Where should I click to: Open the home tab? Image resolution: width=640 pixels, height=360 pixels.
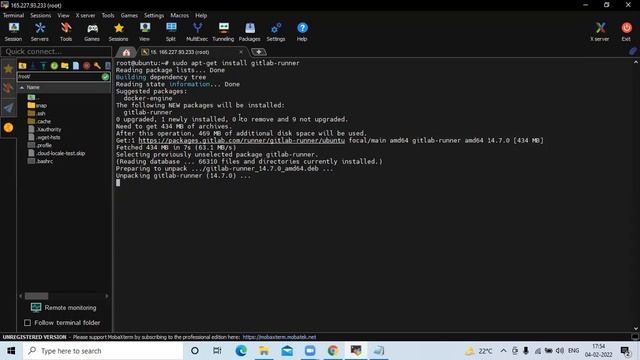(126, 52)
